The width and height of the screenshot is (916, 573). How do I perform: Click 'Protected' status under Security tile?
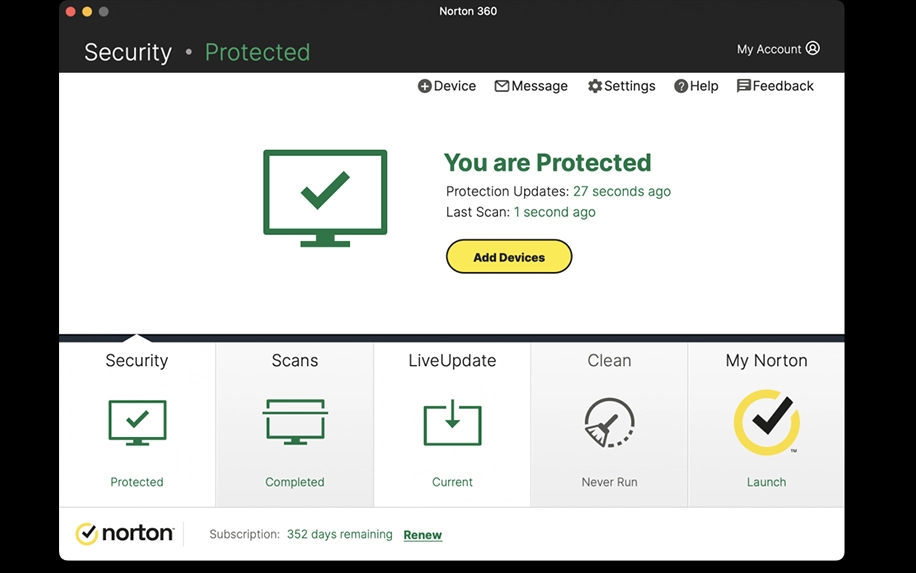click(x=137, y=482)
